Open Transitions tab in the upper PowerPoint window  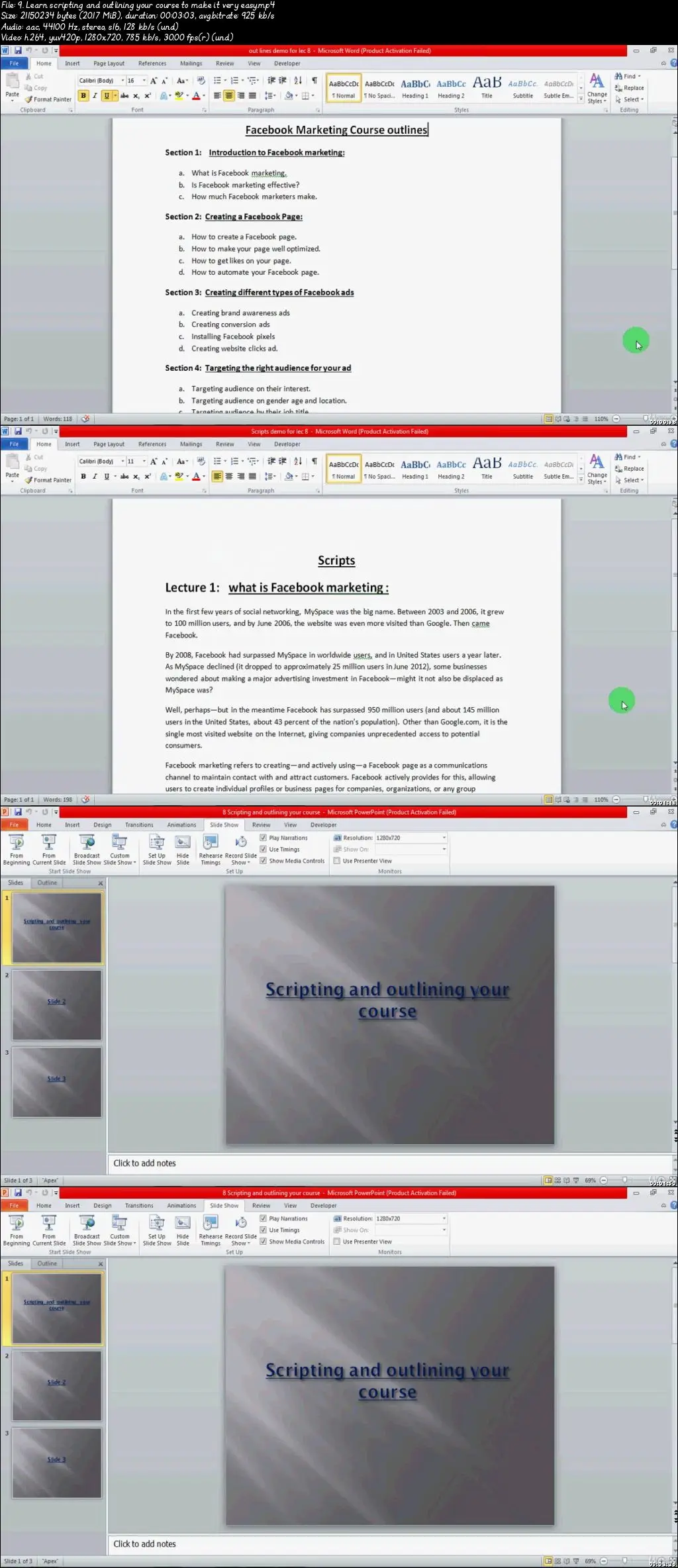(x=139, y=825)
